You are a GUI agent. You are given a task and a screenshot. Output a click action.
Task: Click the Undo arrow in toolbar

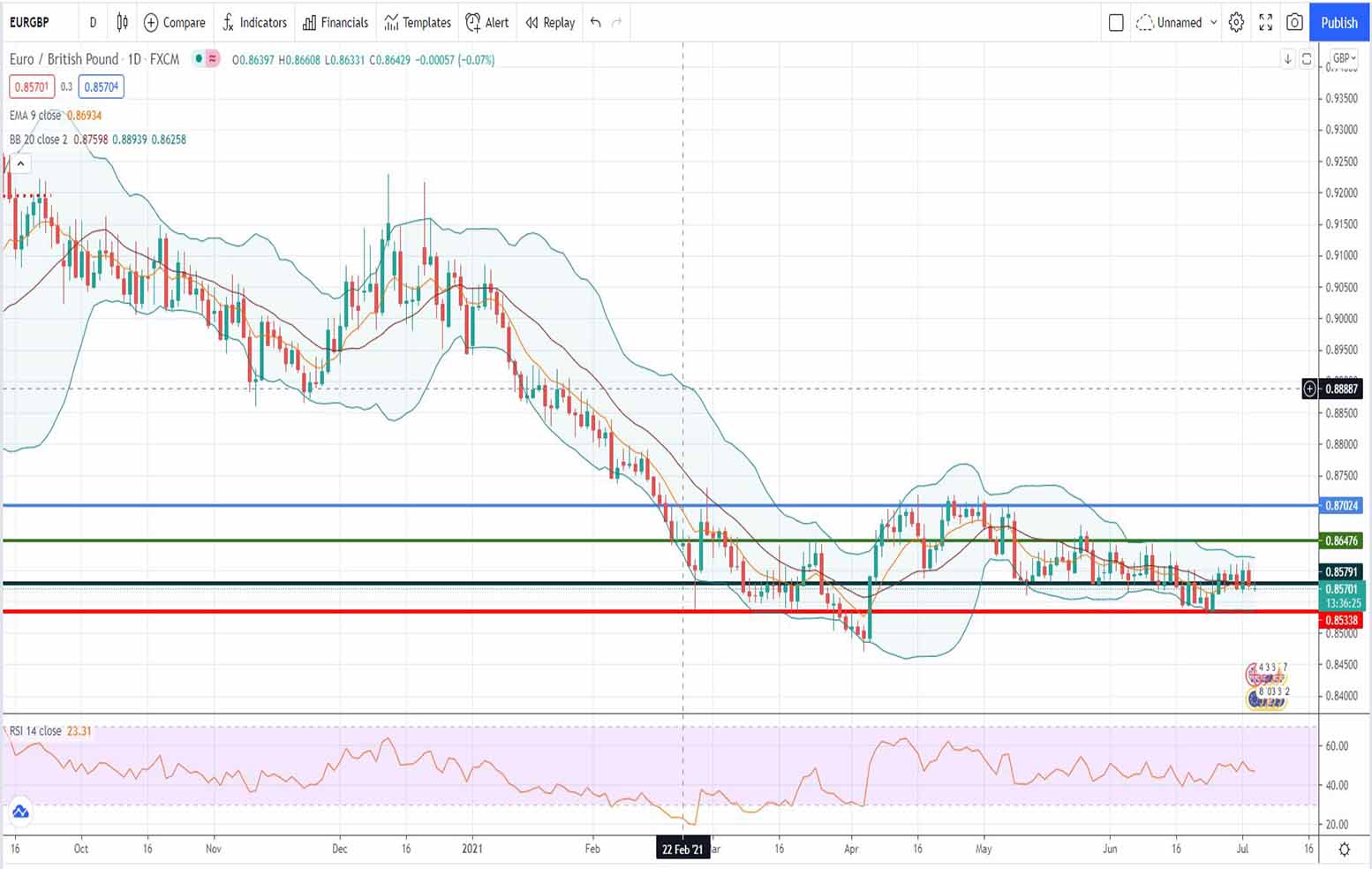pos(596,22)
